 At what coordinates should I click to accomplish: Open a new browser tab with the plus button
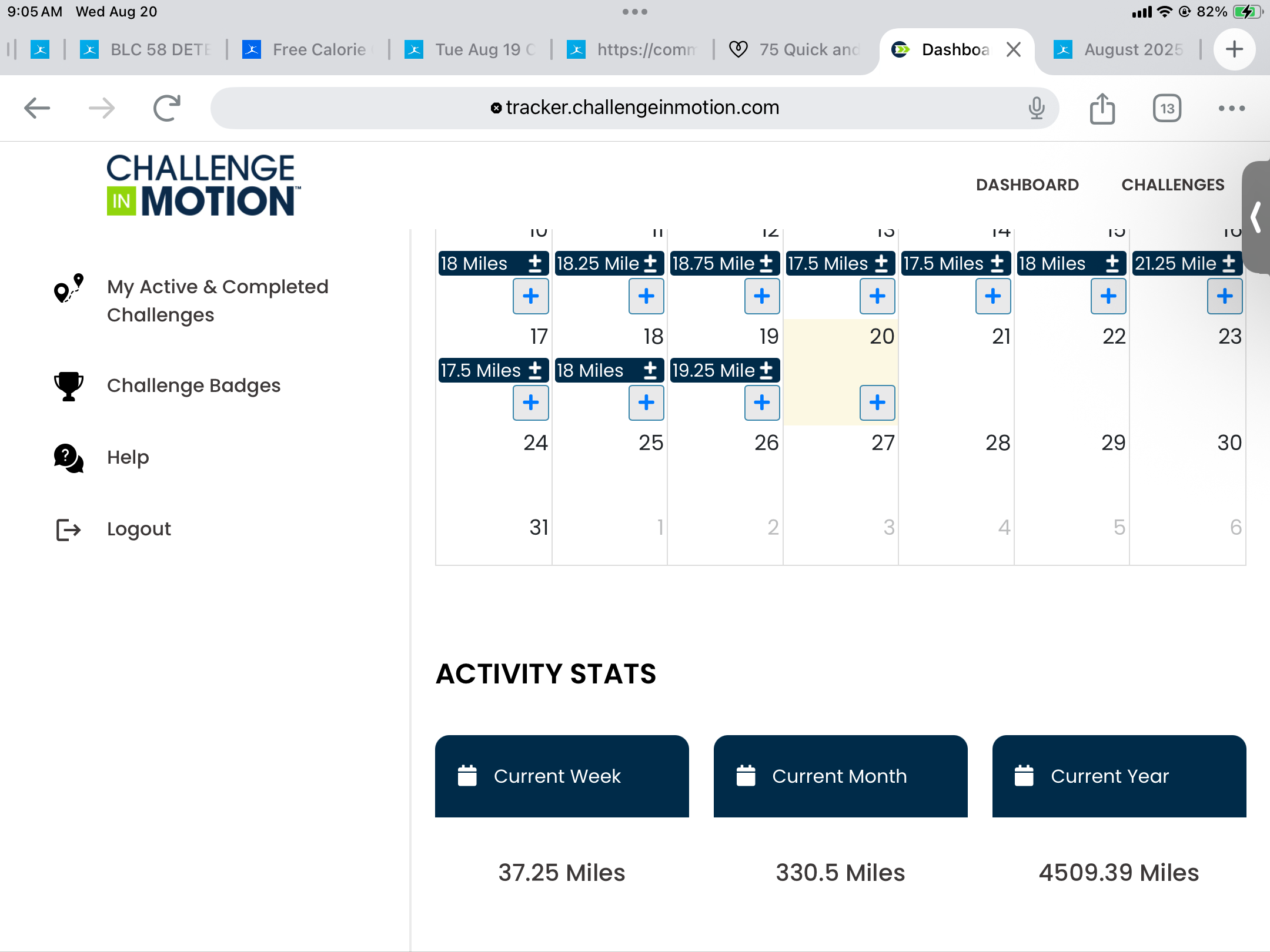[1235, 49]
